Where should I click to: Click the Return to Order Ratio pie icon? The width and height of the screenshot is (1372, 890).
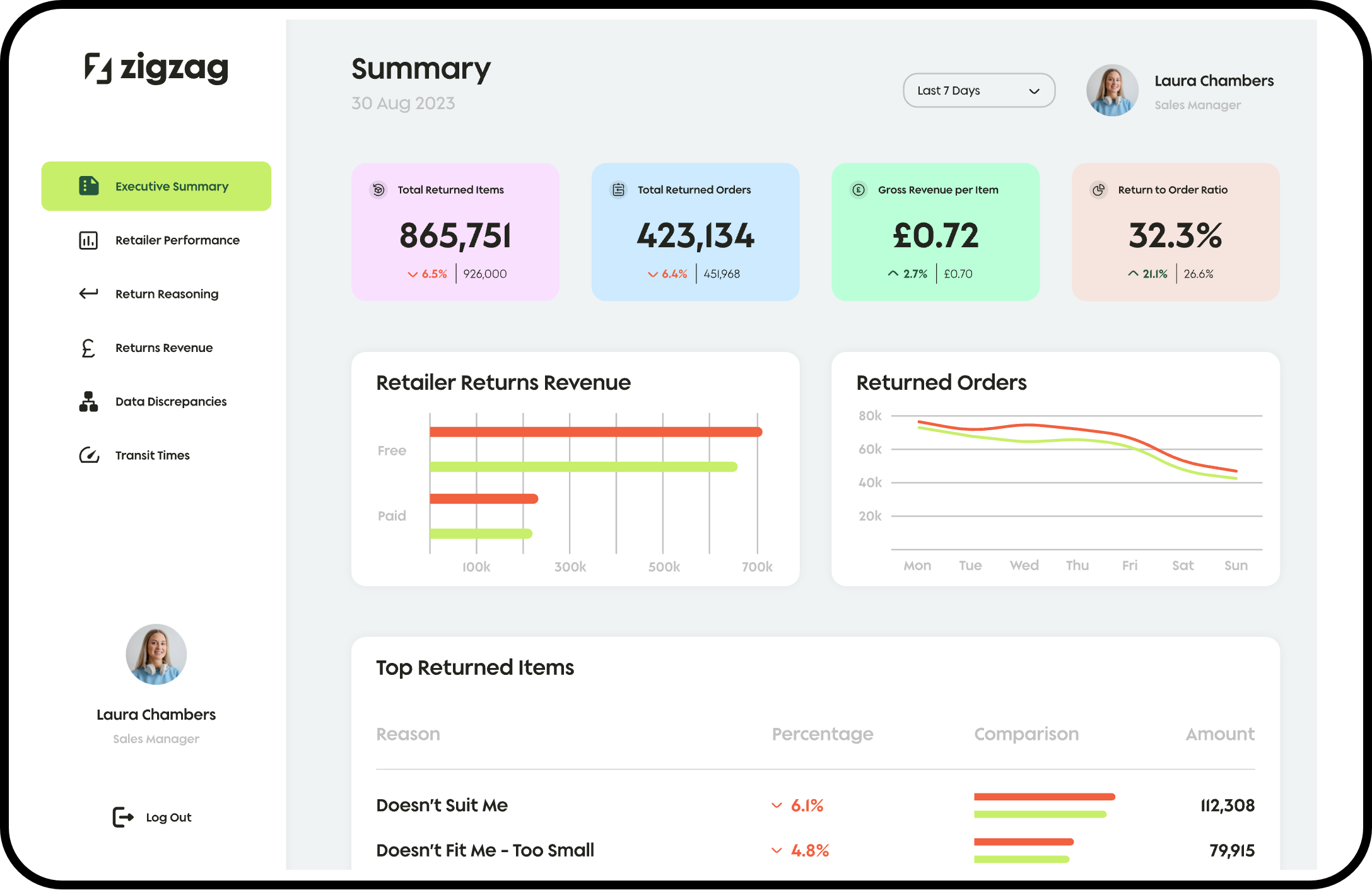click(x=1099, y=190)
